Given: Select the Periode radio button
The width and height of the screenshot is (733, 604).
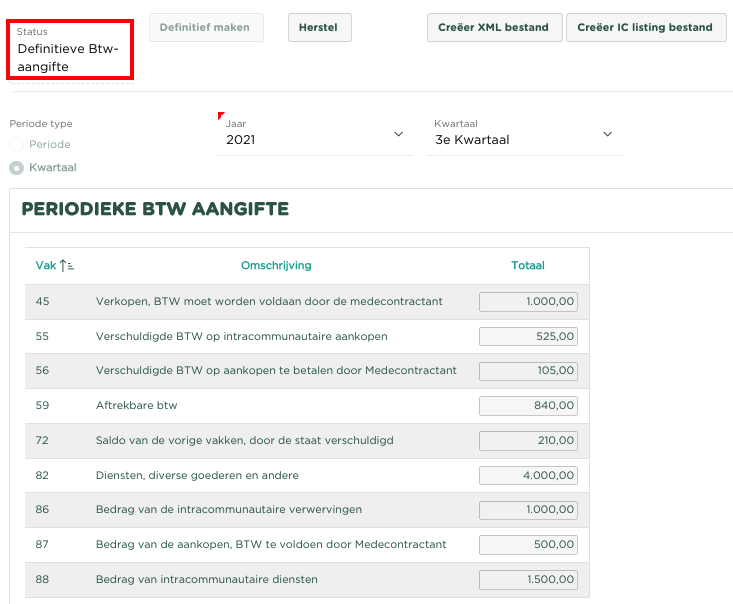Looking at the screenshot, I should (17, 145).
